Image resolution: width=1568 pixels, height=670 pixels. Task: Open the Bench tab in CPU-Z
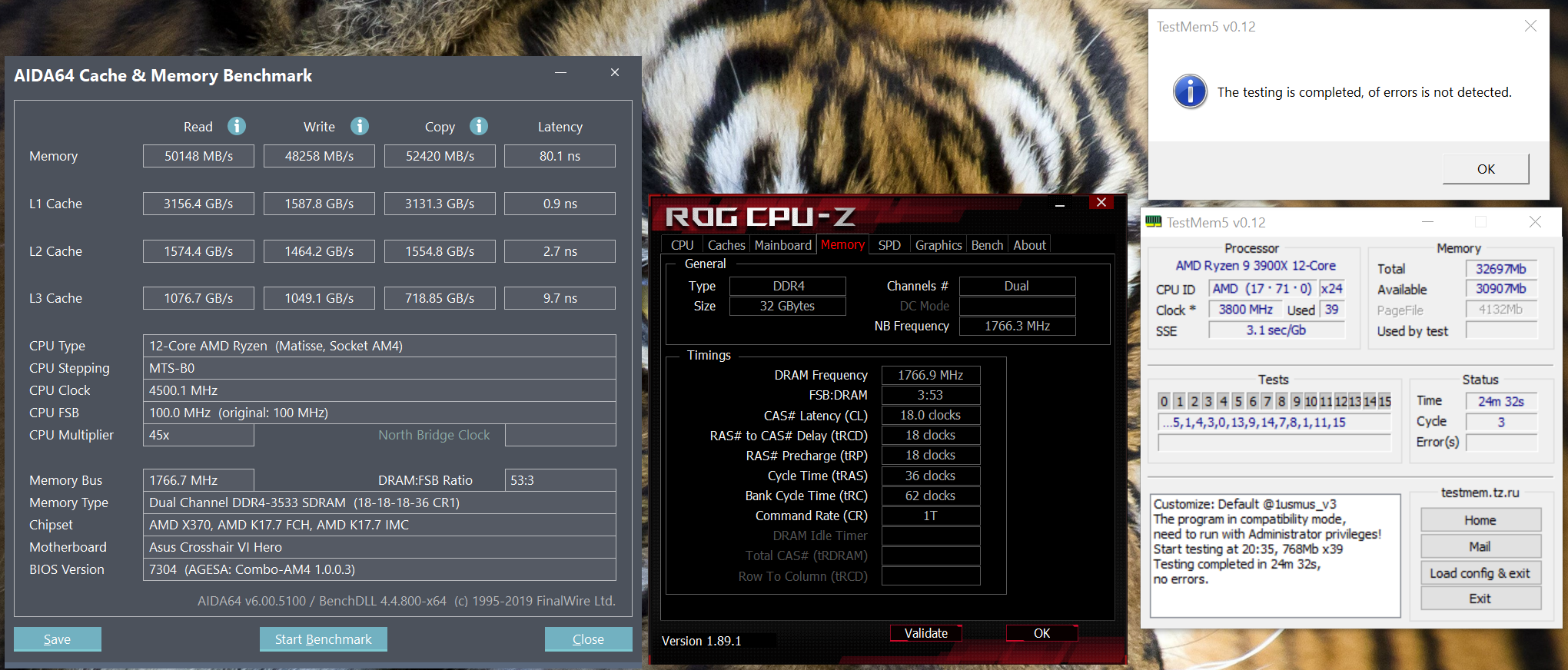point(987,245)
